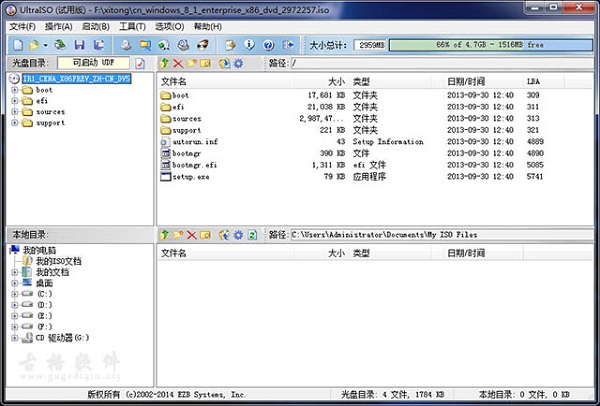Click Up arrow in local pane toolbar

(165, 235)
